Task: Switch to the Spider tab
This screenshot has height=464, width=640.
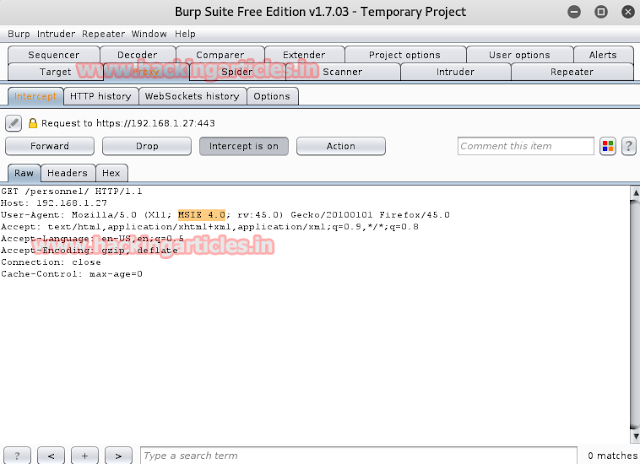Action: [237, 72]
